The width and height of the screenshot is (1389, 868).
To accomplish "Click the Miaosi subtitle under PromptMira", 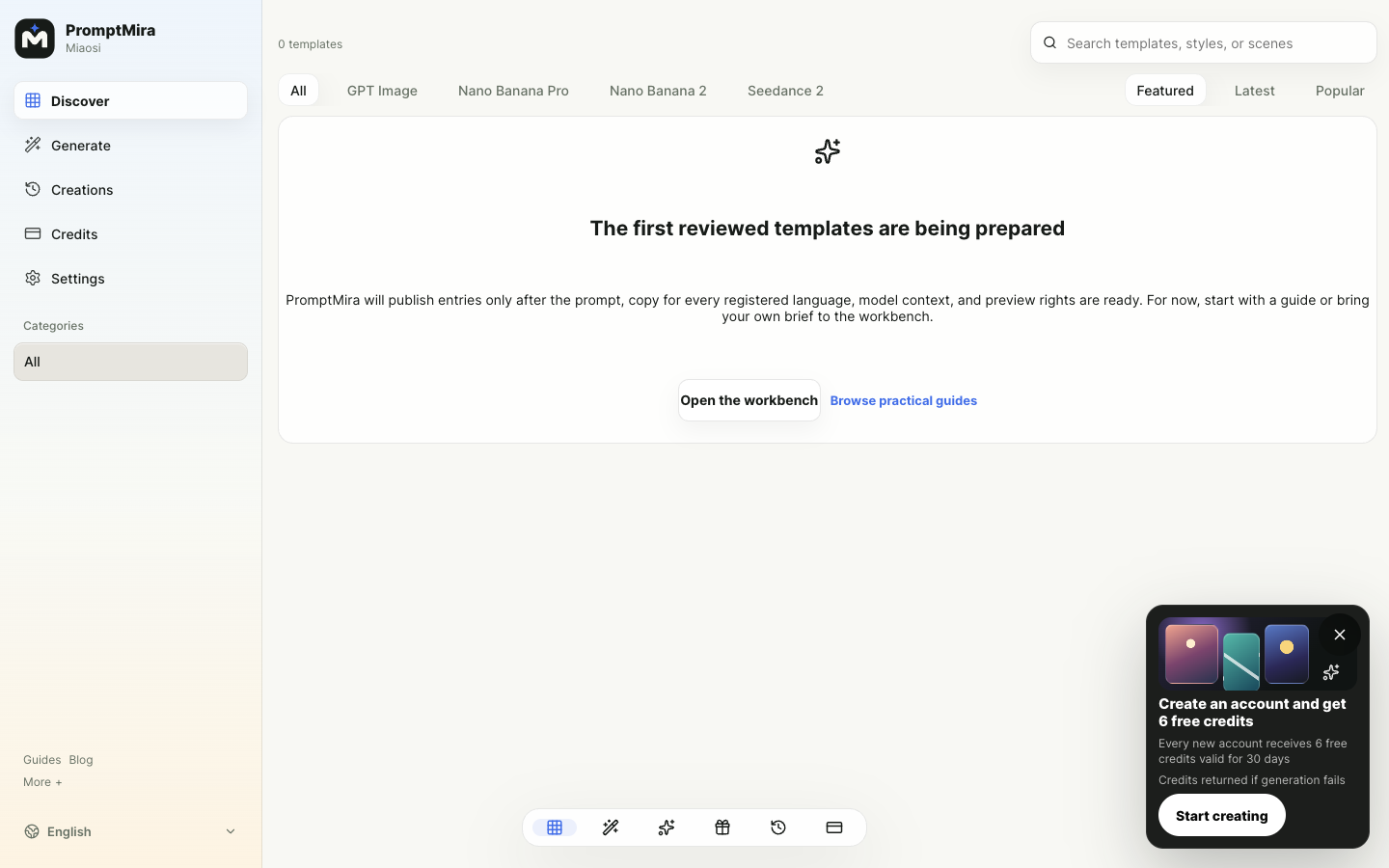I will click(x=83, y=48).
